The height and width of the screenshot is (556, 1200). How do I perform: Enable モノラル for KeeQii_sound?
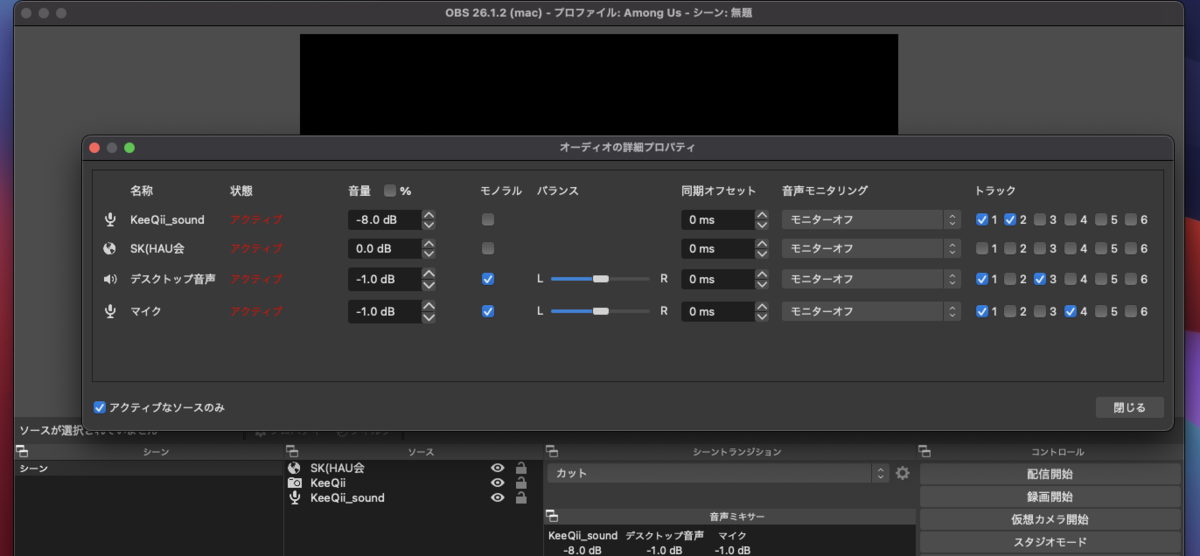[488, 219]
